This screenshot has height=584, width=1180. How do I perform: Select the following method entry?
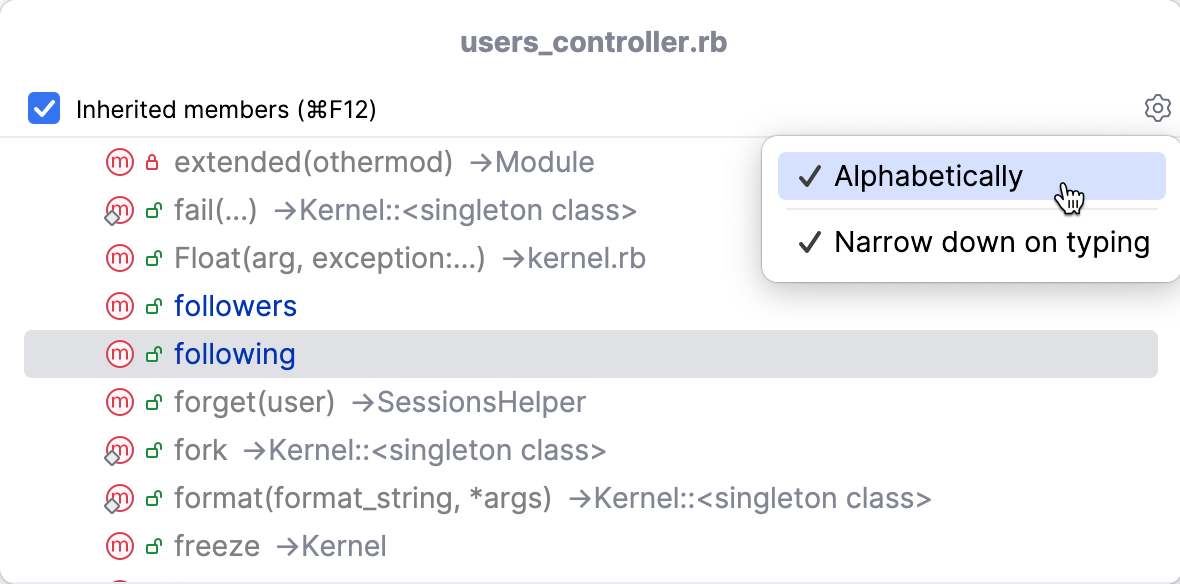[x=234, y=354]
